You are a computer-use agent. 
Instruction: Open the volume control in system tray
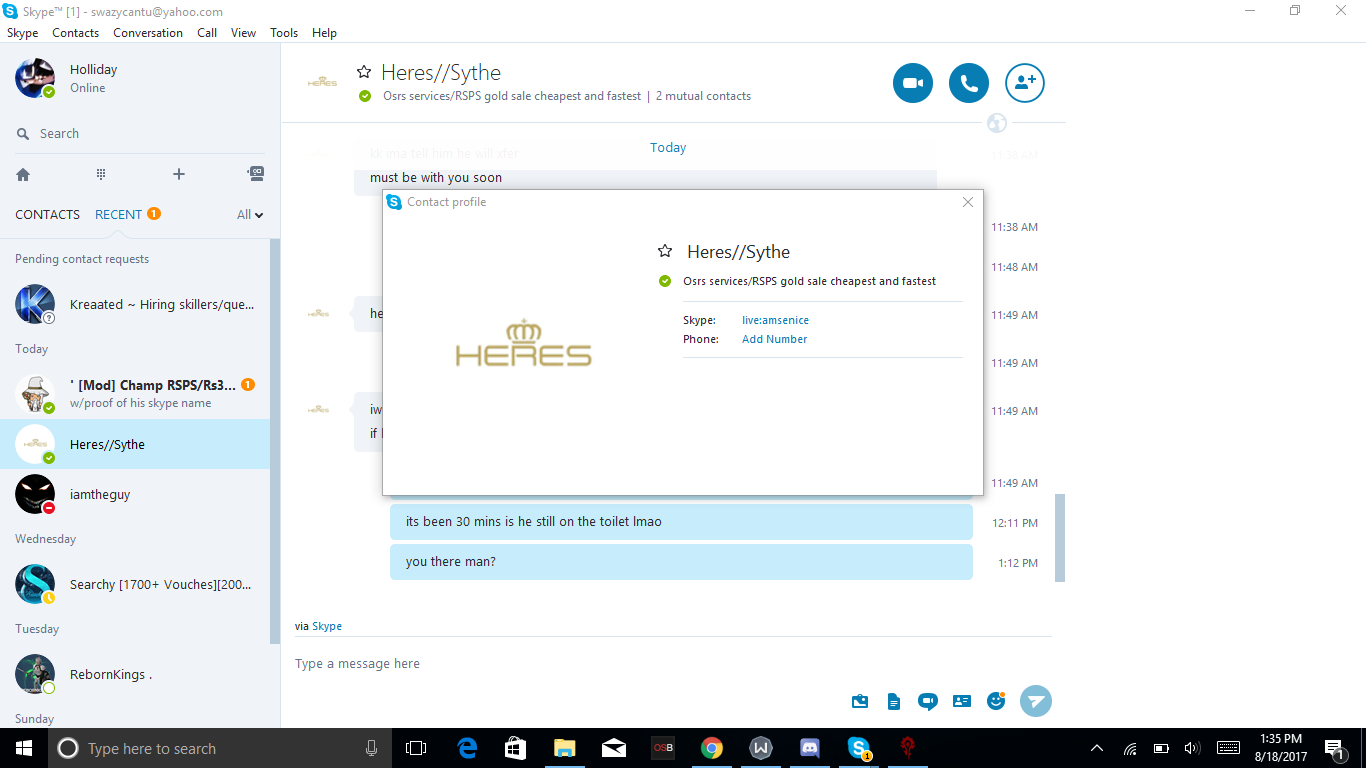pyautogui.click(x=1191, y=748)
